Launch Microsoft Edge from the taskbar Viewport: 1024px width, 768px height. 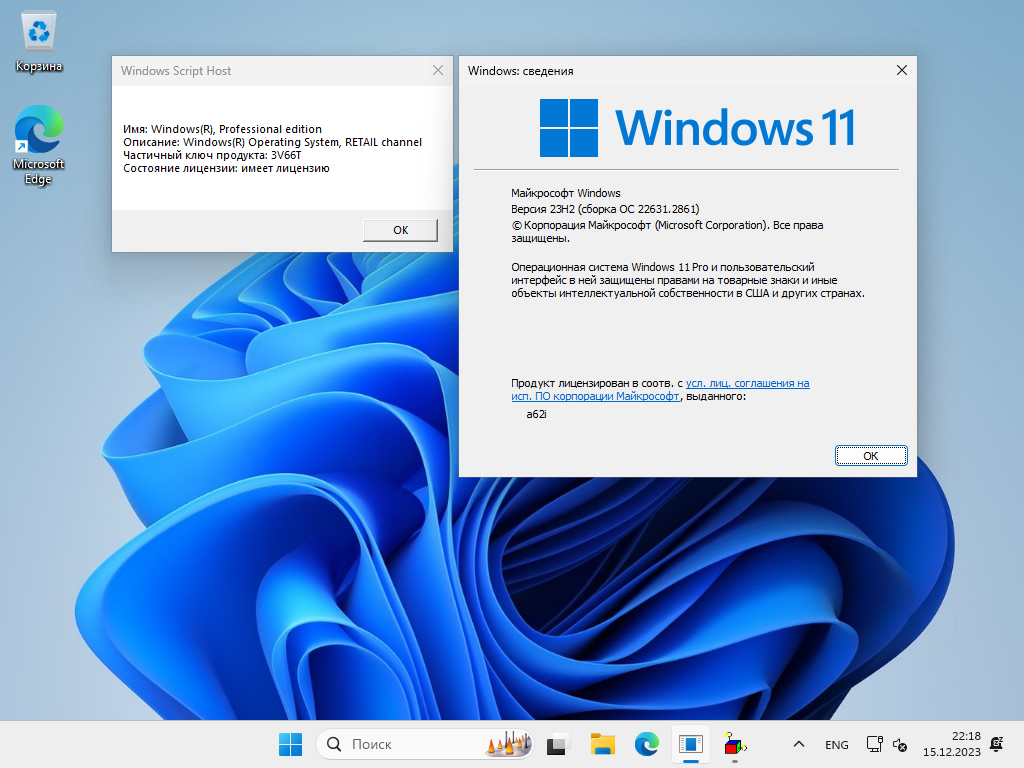click(647, 744)
